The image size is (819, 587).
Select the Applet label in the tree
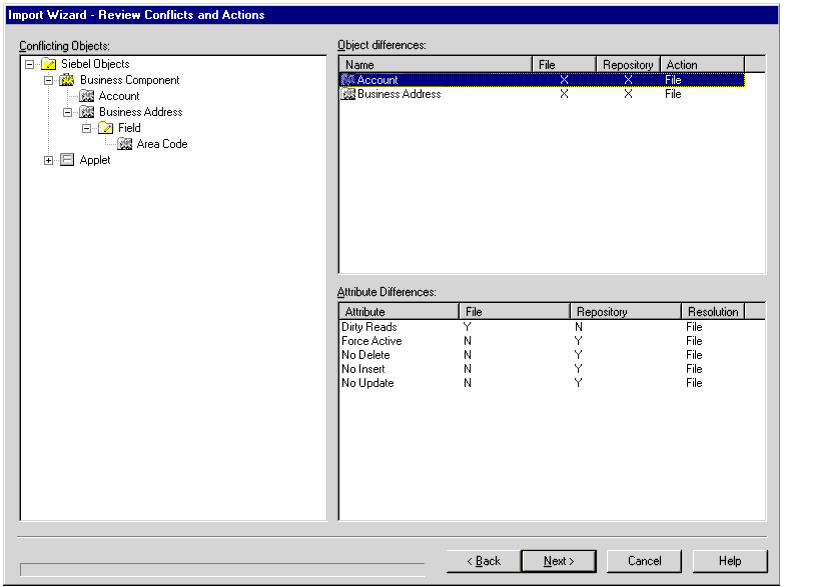[95, 160]
